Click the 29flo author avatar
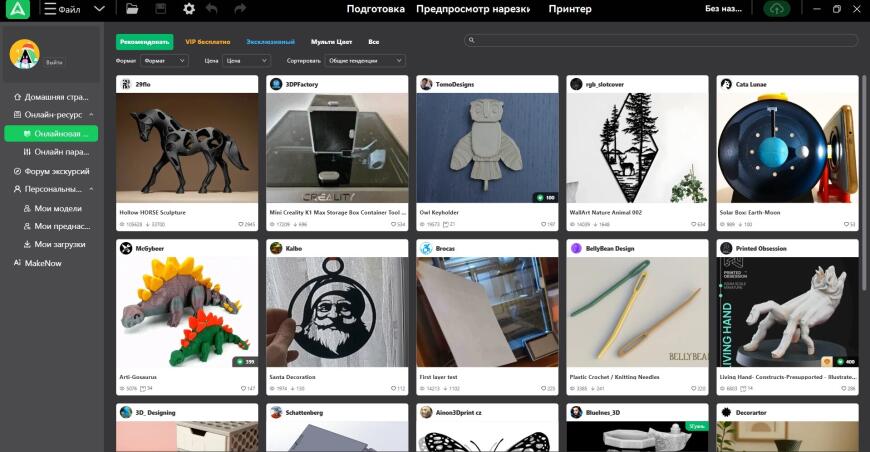 pyautogui.click(x=126, y=84)
